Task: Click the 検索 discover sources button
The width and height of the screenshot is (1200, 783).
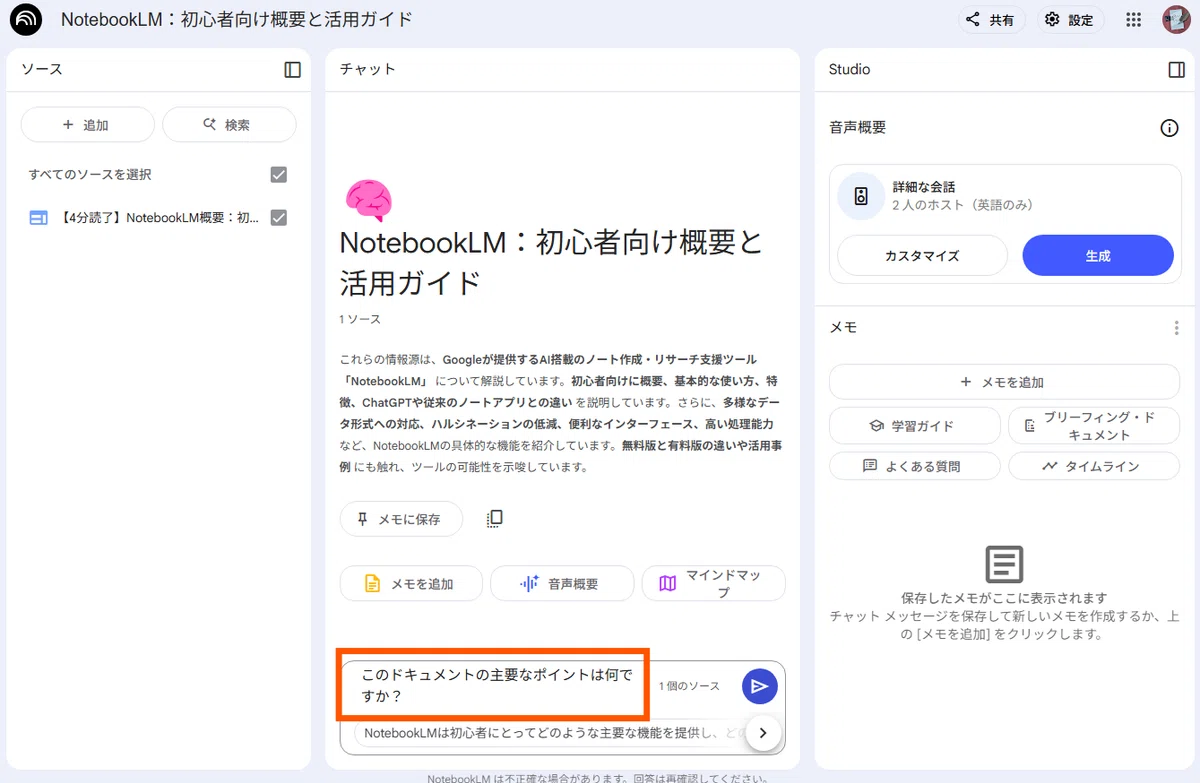Action: coord(229,125)
